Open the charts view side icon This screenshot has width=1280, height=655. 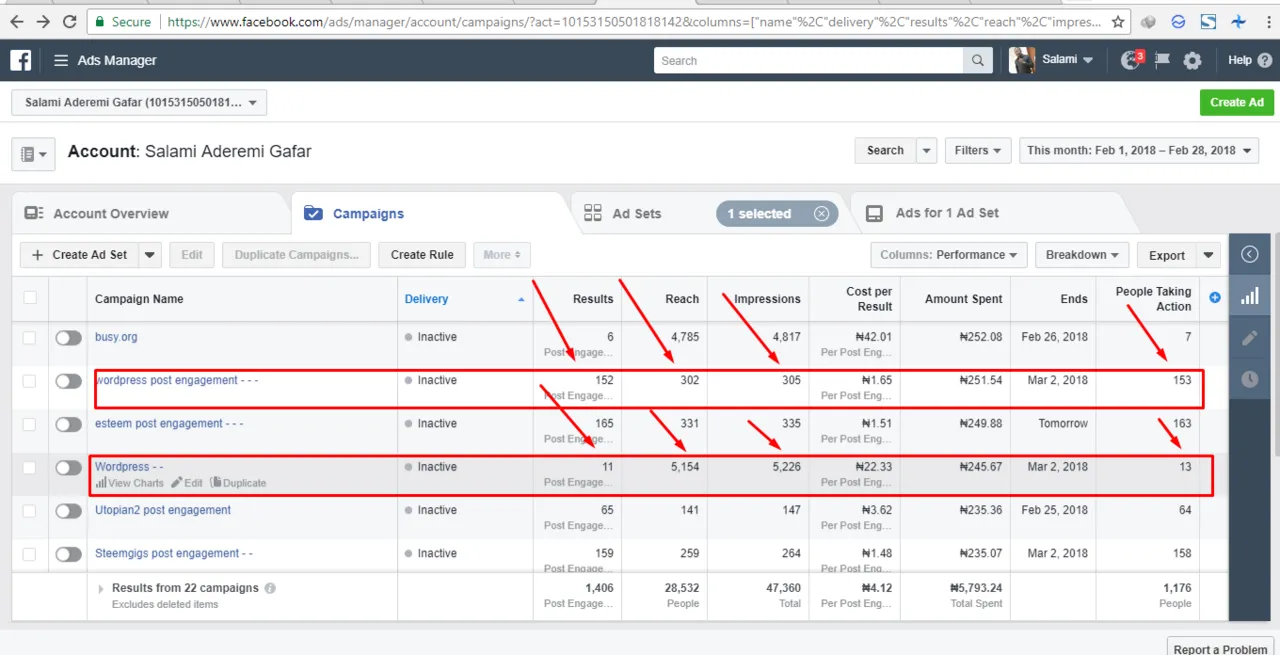pos(1249,297)
